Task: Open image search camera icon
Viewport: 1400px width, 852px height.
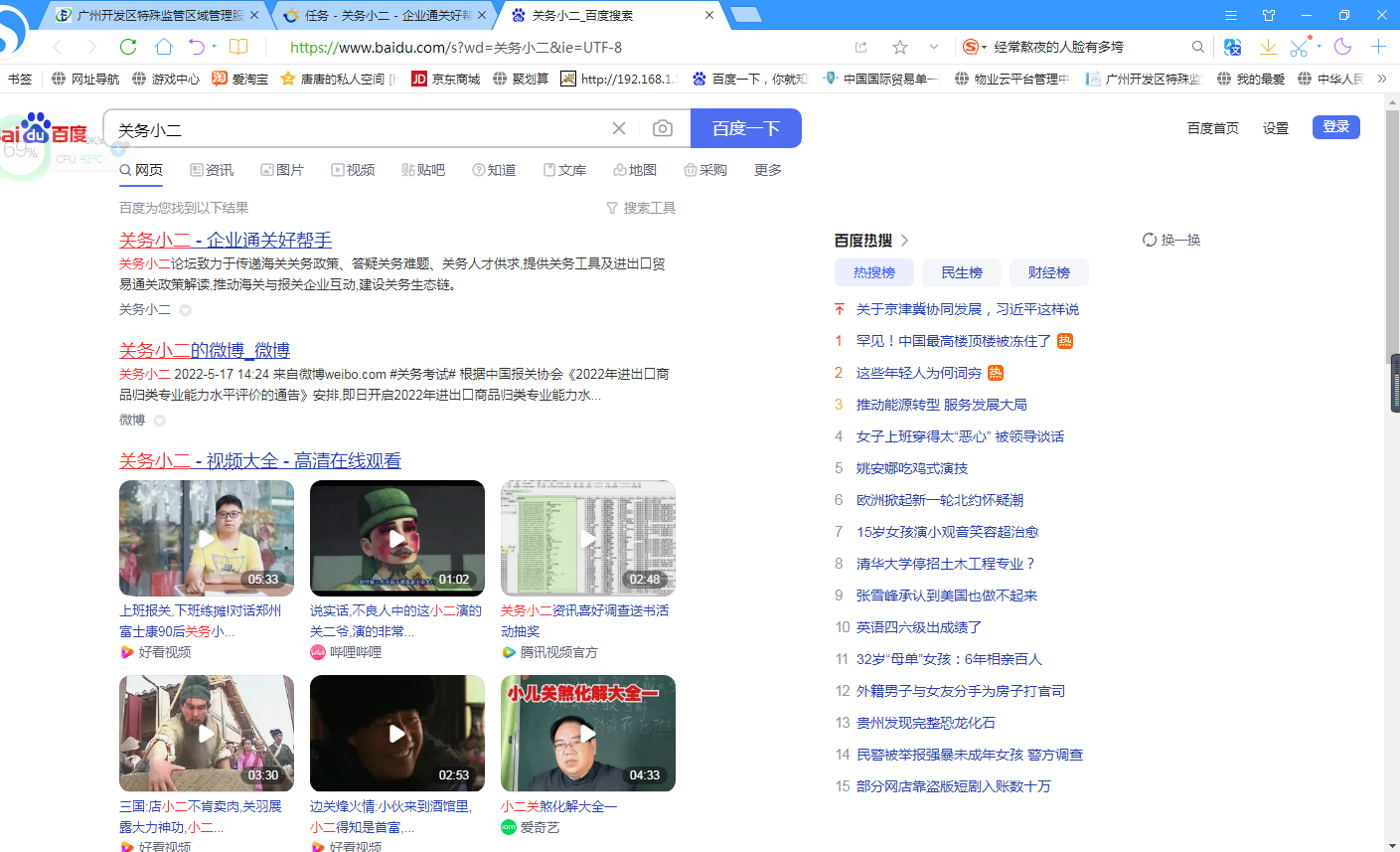Action: [663, 128]
